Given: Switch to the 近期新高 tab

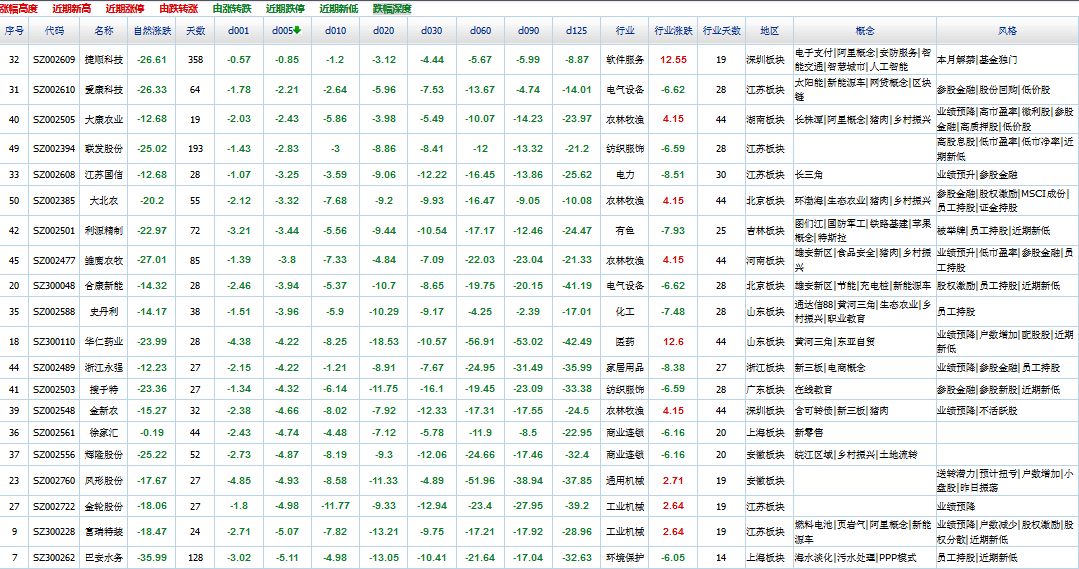Looking at the screenshot, I should click(72, 9).
